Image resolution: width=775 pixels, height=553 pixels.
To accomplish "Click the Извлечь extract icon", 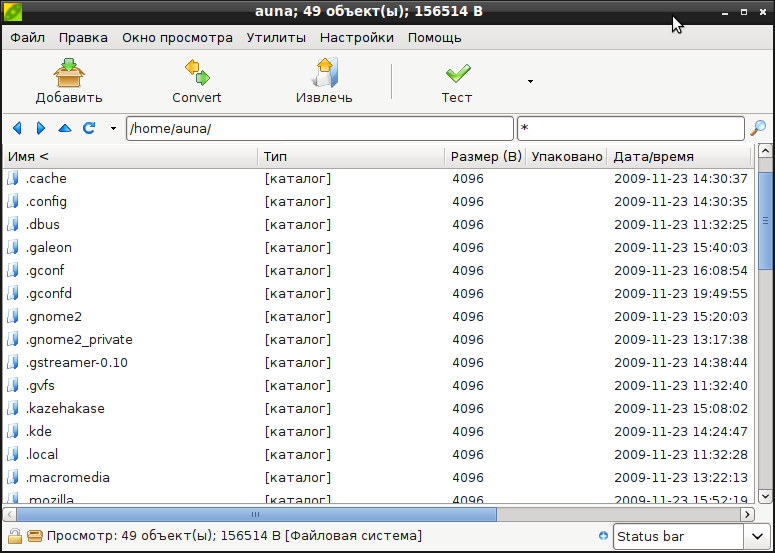I will 324,72.
